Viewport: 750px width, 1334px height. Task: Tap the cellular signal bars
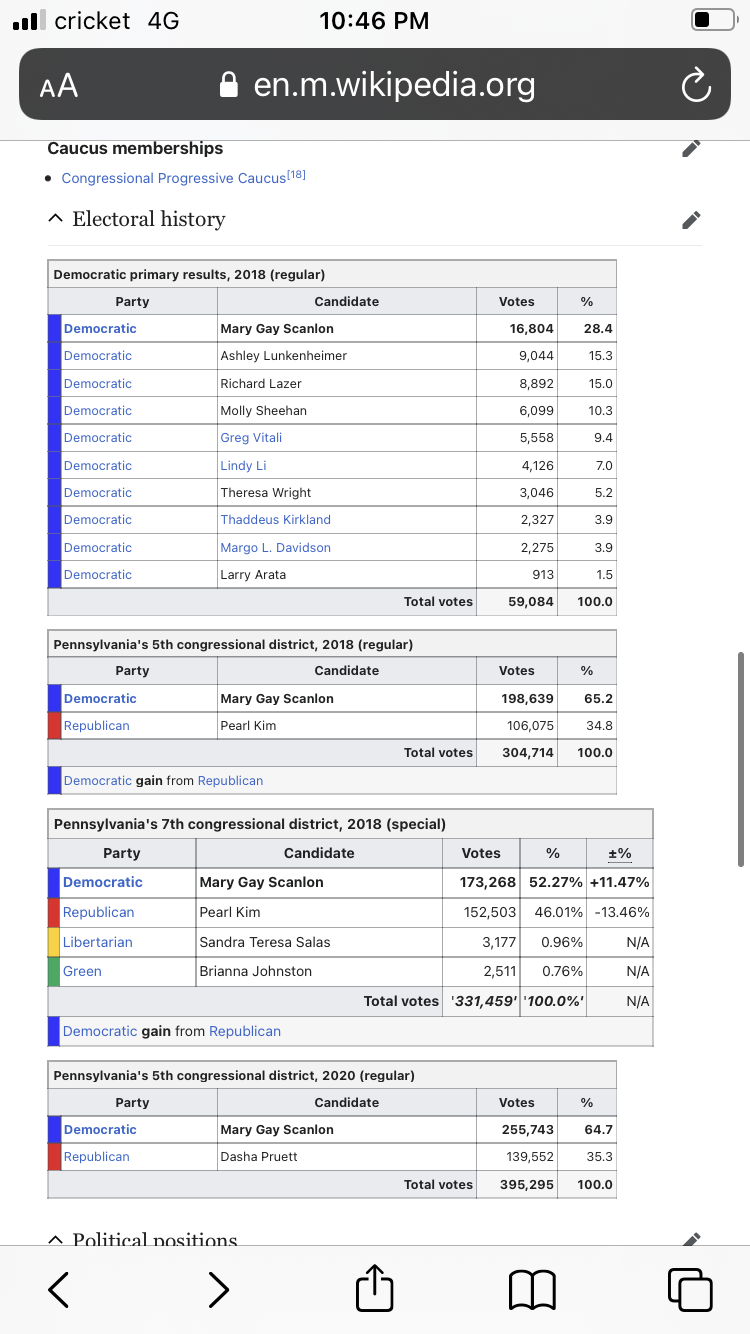point(30,20)
